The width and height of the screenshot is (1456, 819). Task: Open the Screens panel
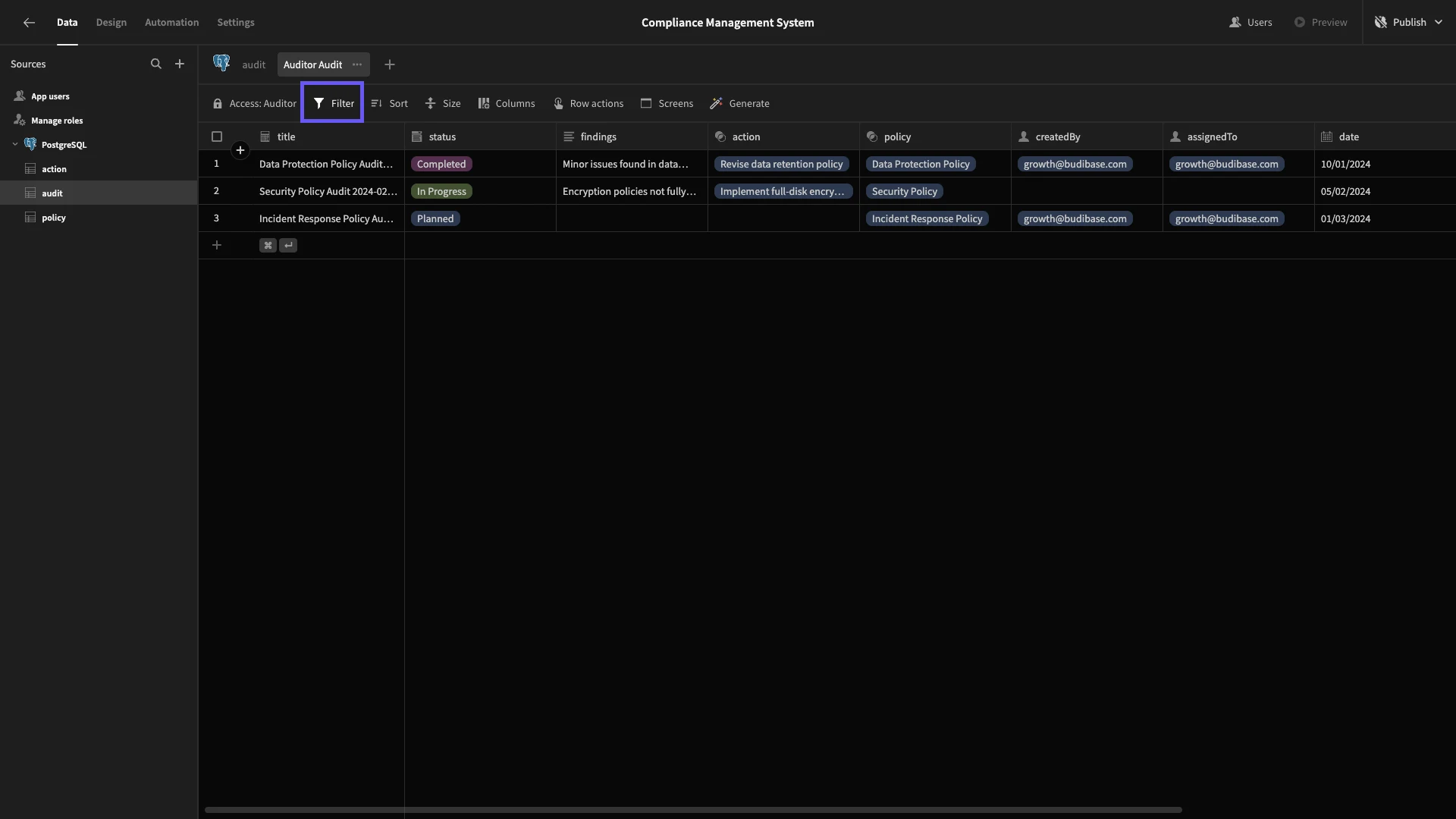point(667,104)
